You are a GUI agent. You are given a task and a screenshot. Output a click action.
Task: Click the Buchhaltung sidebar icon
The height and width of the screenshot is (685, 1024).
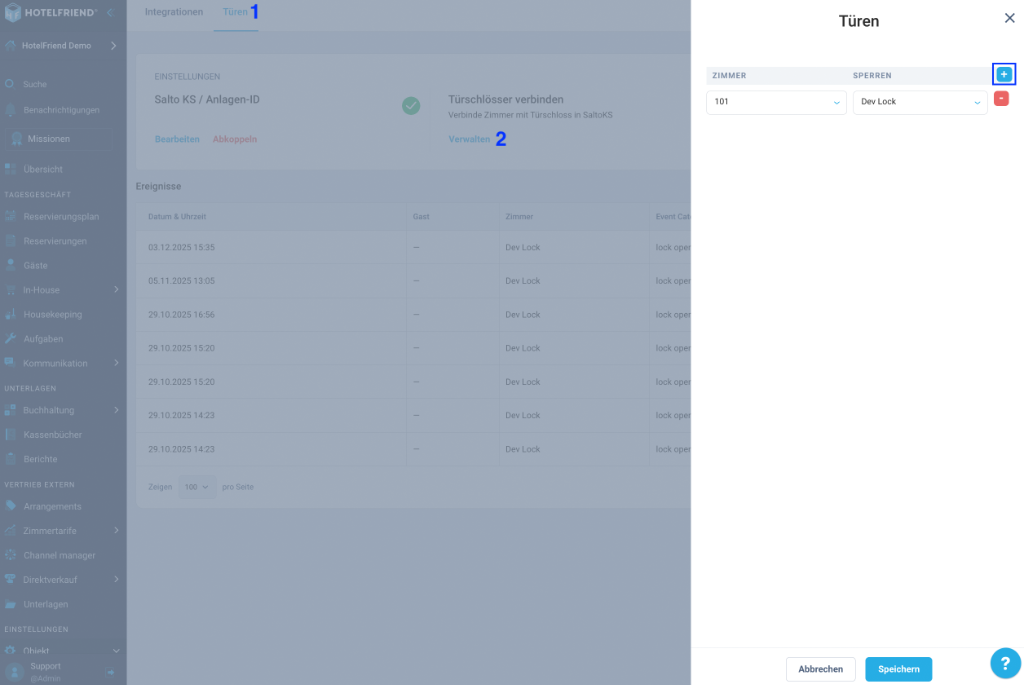[10, 410]
